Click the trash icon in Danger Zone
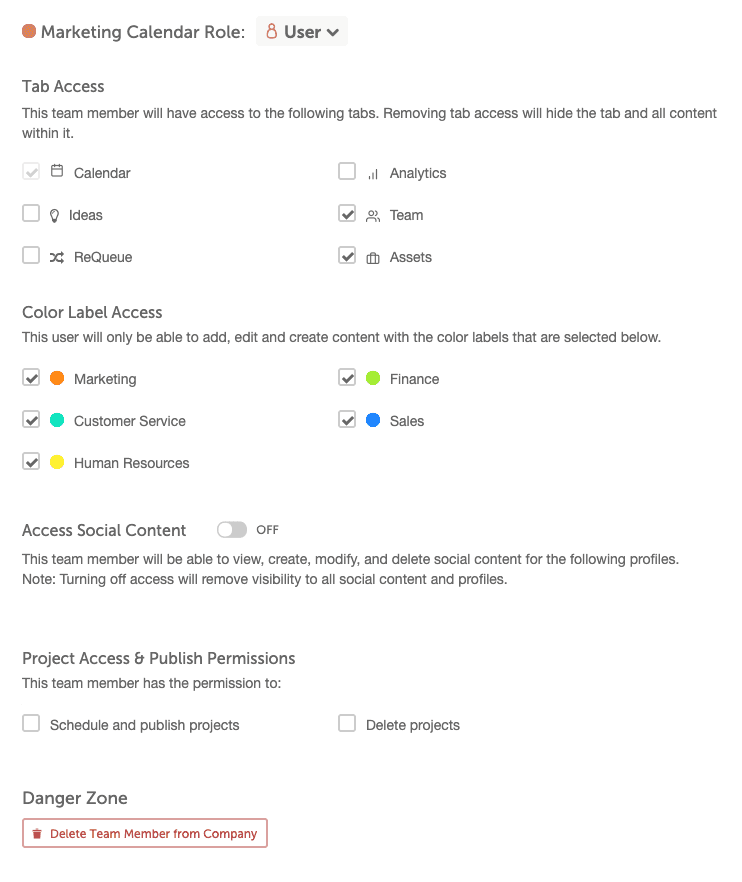Screen dimensions: 742x882 pos(37,834)
